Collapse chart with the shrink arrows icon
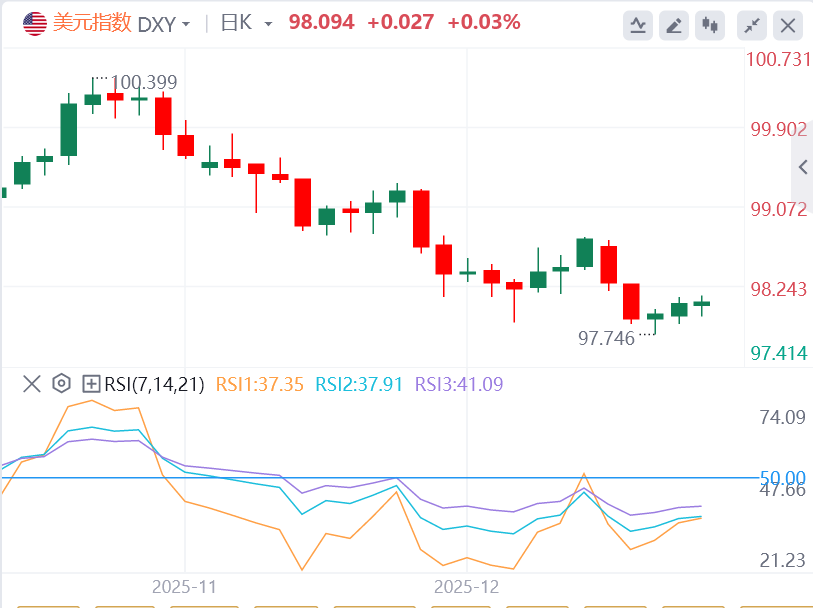Image resolution: width=813 pixels, height=608 pixels. coord(752,24)
